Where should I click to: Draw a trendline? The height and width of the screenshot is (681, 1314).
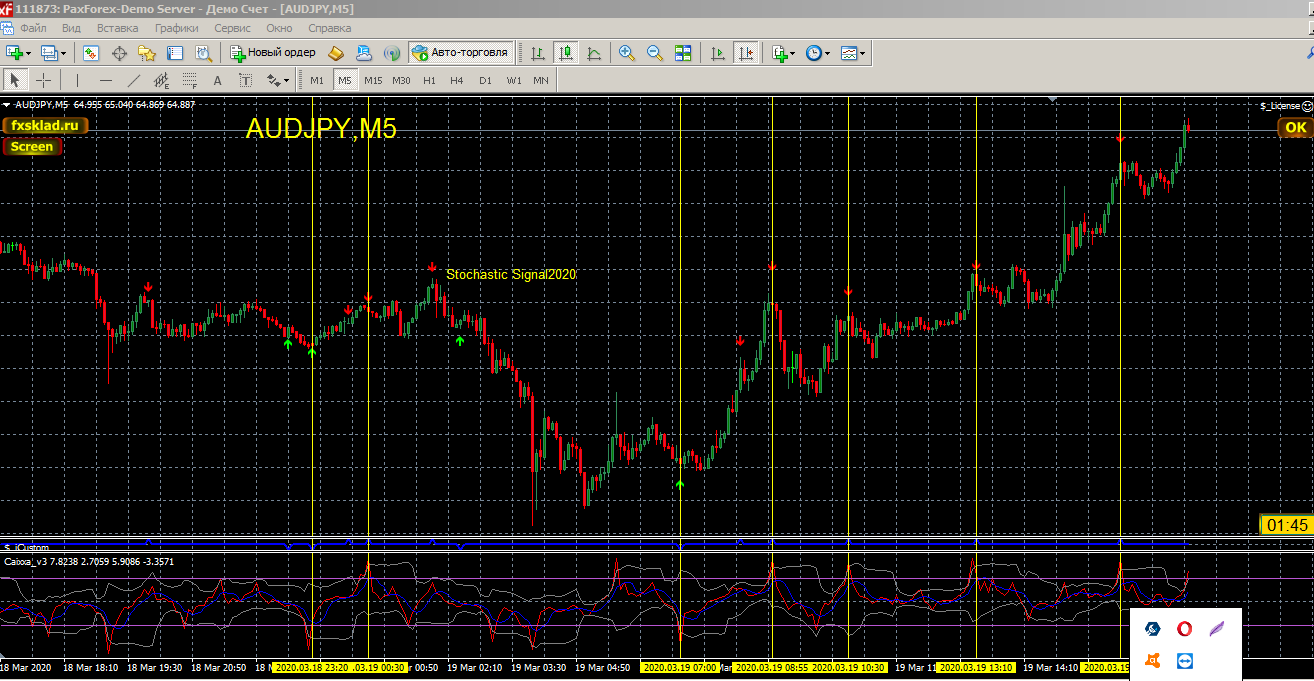point(134,80)
